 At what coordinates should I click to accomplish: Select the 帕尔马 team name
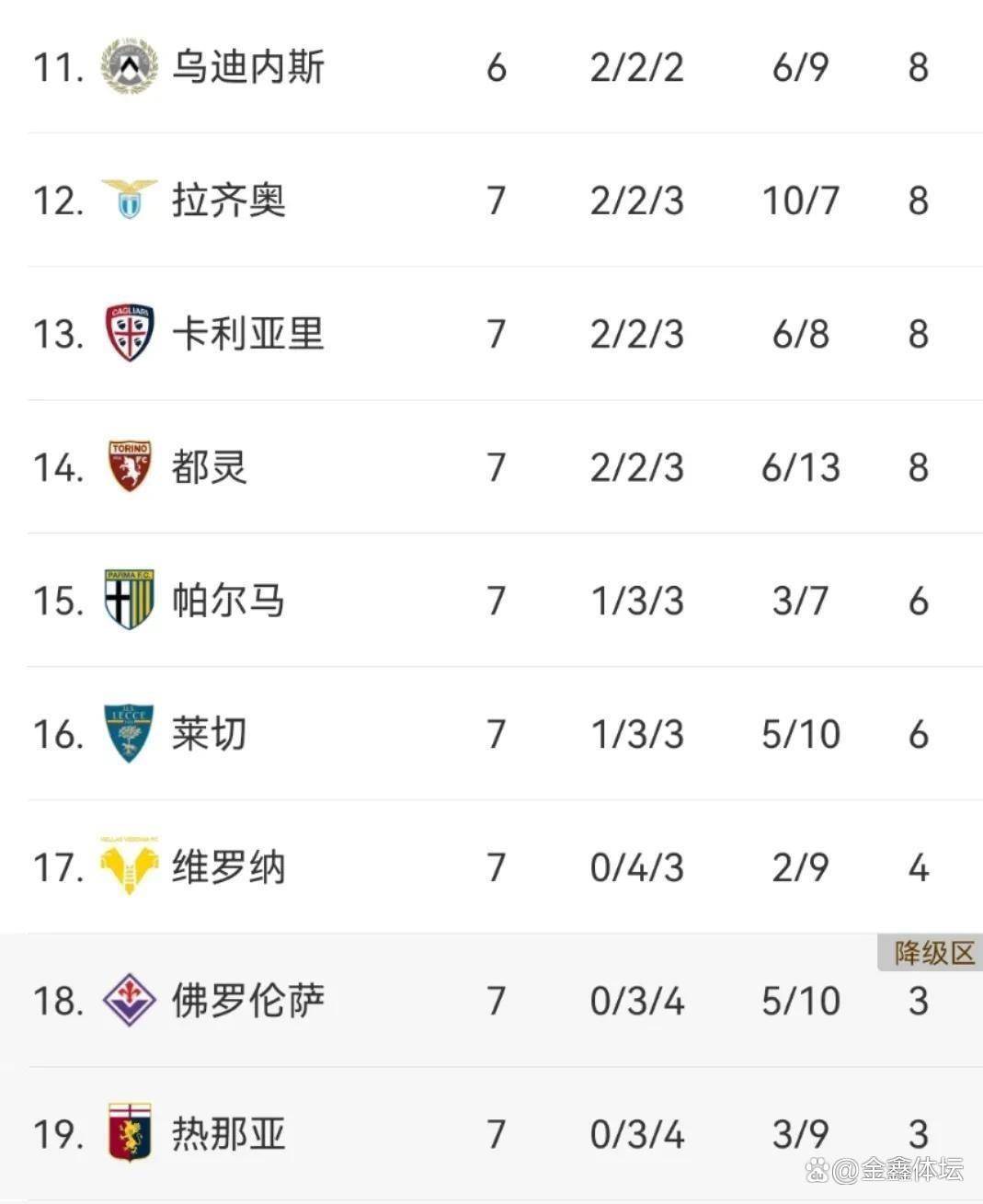229,601
